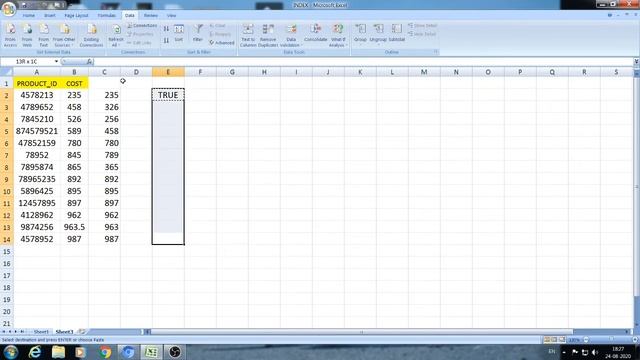Viewport: 640px width, 360px height.
Task: Open What-If Analysis dropdown
Action: tap(338, 35)
